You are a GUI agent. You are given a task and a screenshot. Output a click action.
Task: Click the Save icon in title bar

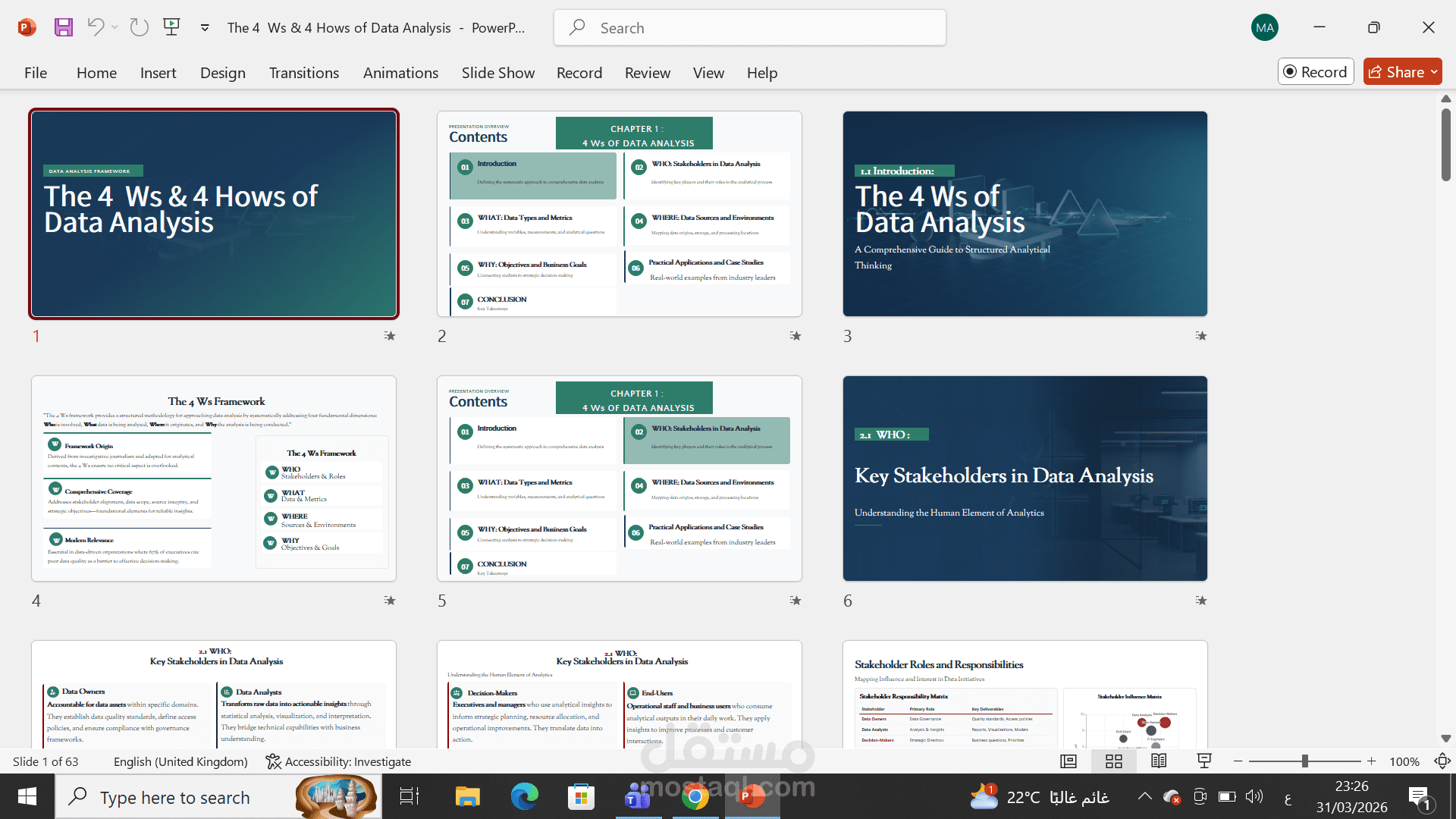coord(64,28)
